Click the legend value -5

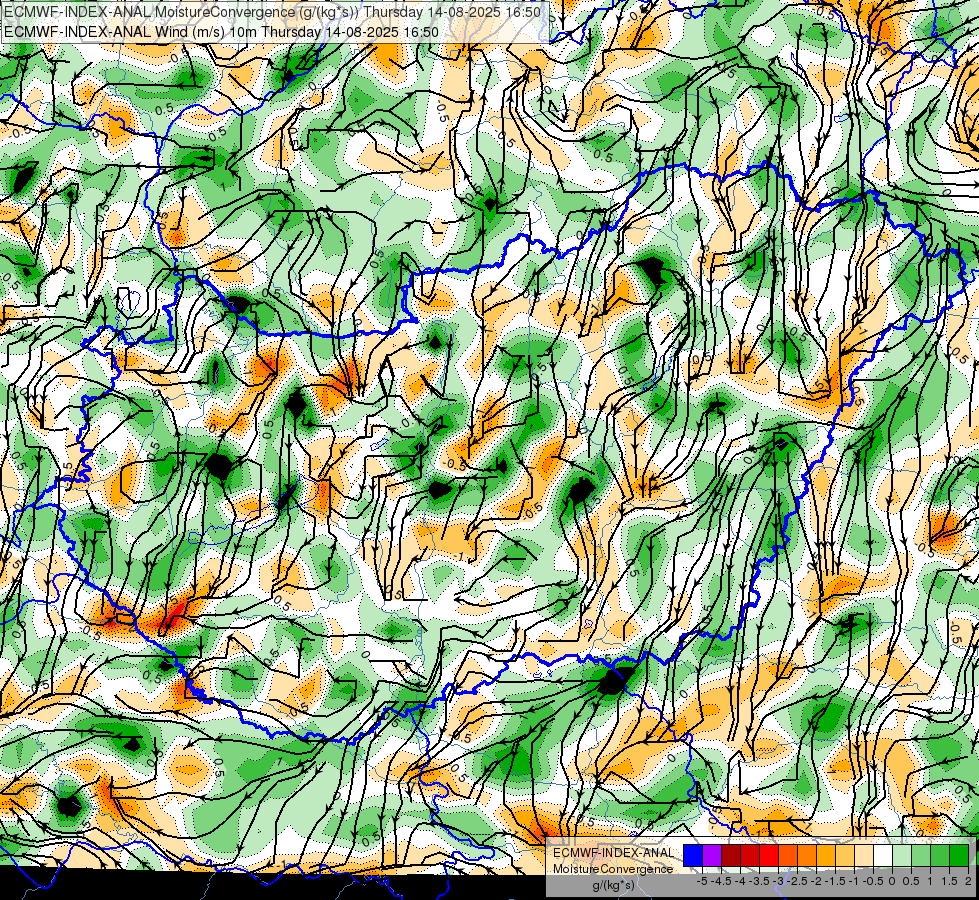[x=702, y=881]
